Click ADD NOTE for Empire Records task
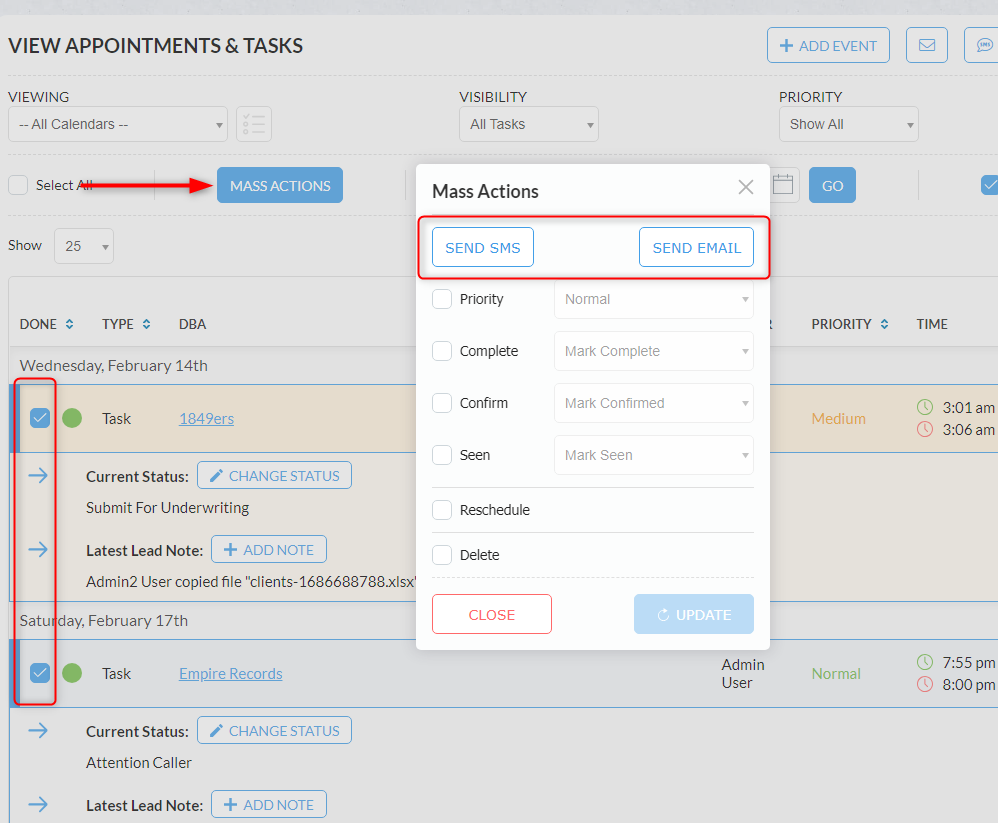Screen dimensions: 998x823 tap(269, 805)
